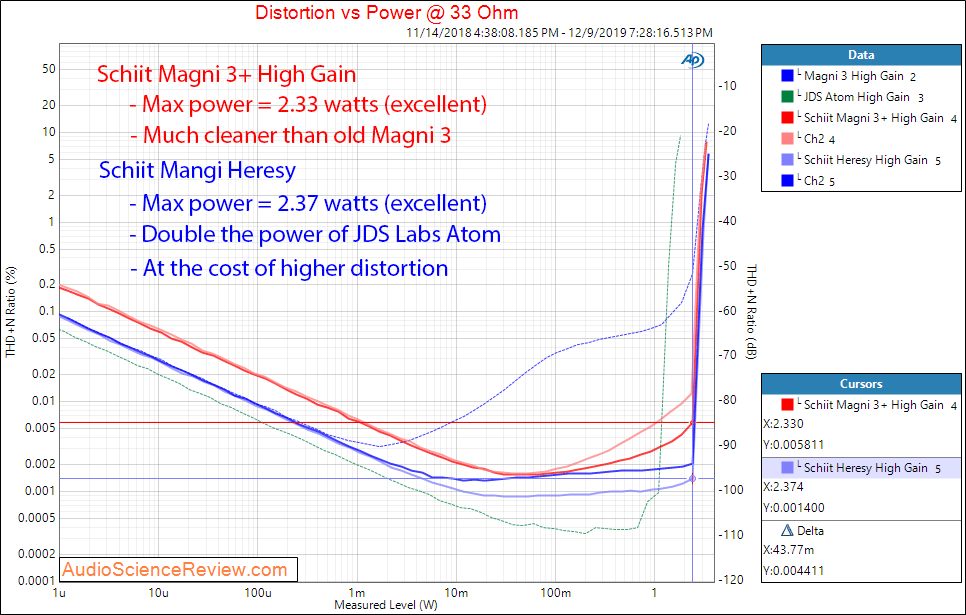Click the delta value 'Y:0.004411'
The image size is (966, 615).
click(x=794, y=571)
